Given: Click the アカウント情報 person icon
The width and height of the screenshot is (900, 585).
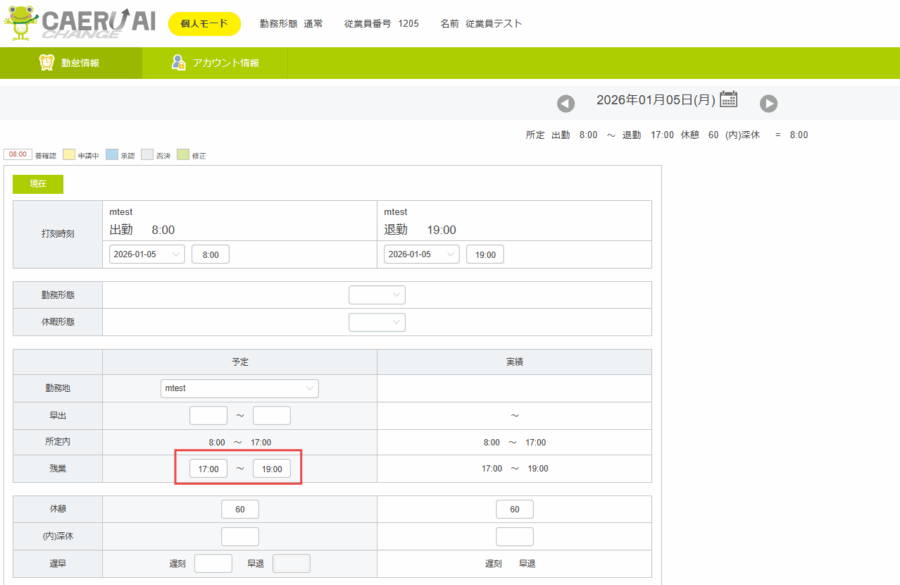Looking at the screenshot, I should coord(179,62).
